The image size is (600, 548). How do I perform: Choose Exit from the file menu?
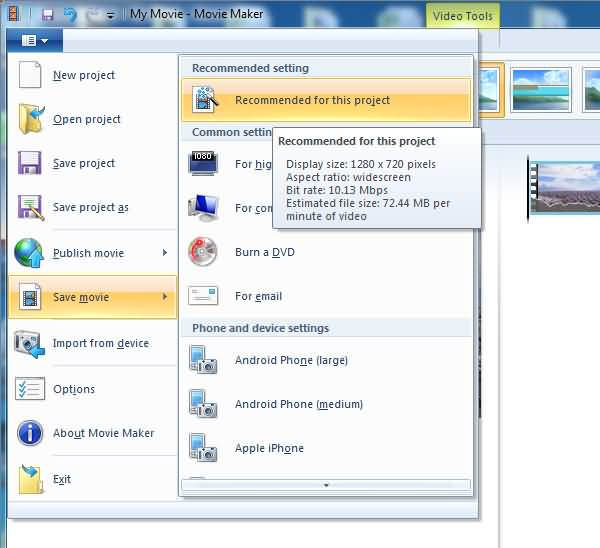pos(62,479)
